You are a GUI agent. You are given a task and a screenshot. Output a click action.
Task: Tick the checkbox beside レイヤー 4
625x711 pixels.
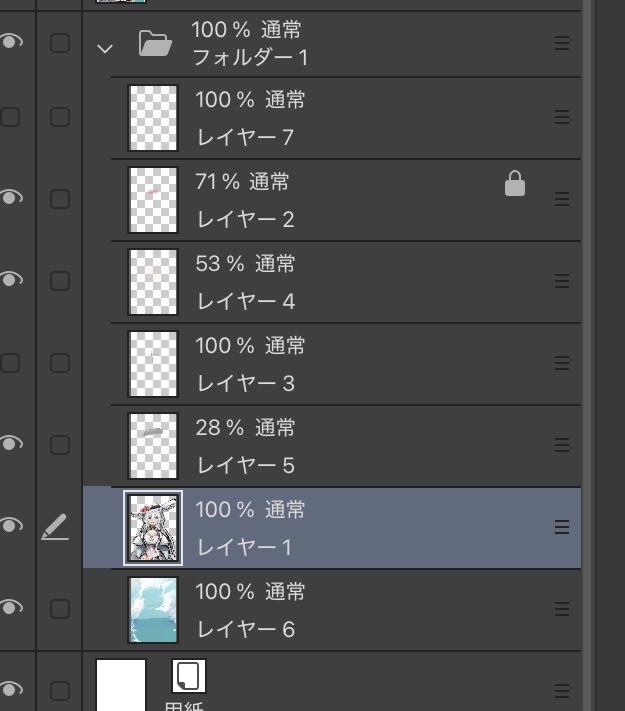[x=60, y=281]
